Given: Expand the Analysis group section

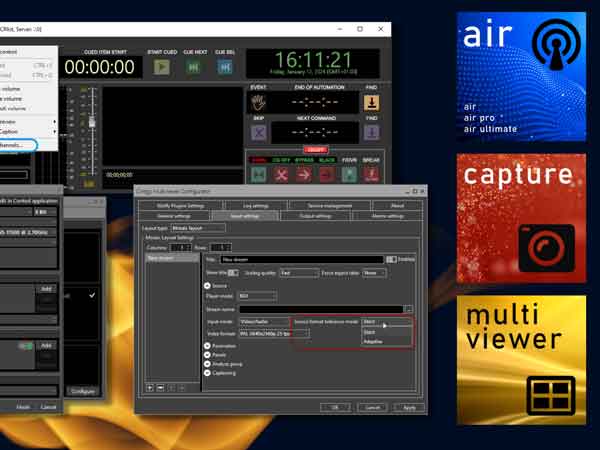Looking at the screenshot, I should [x=207, y=364].
